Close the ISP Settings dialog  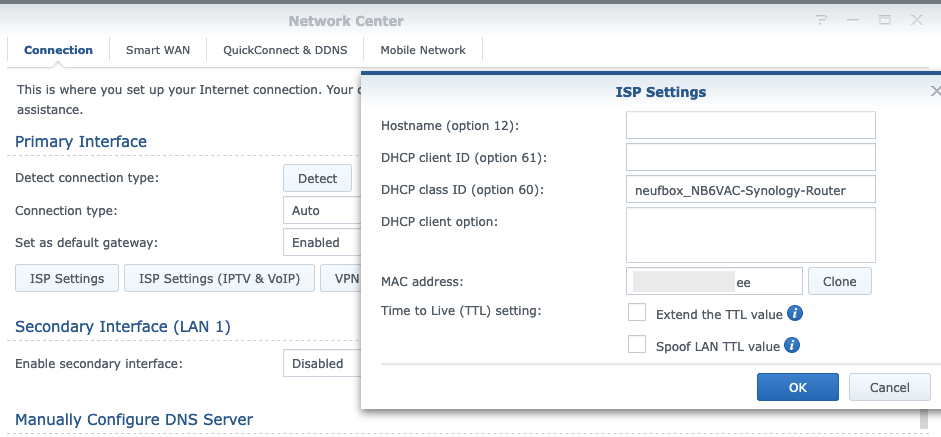pos(935,91)
